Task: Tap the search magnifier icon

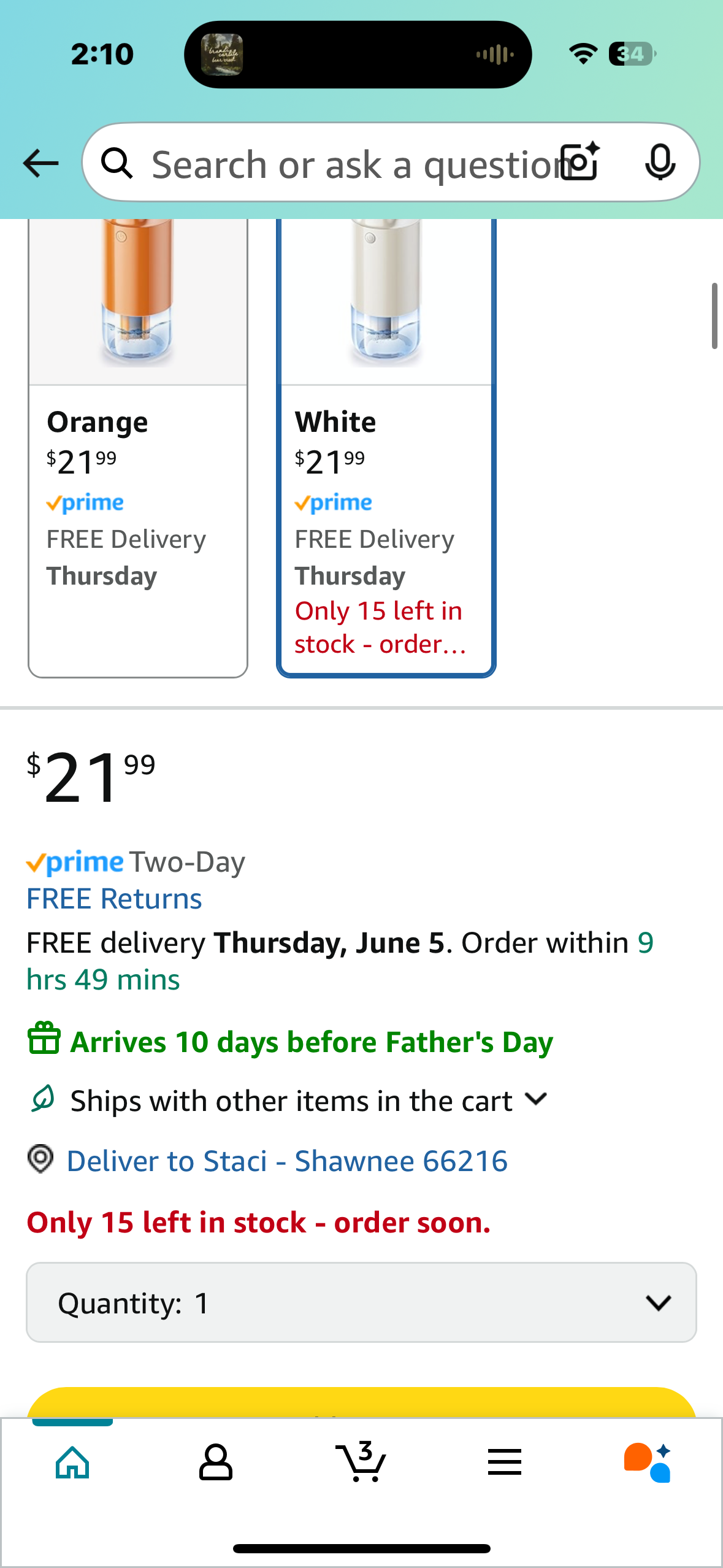Action: pyautogui.click(x=117, y=163)
